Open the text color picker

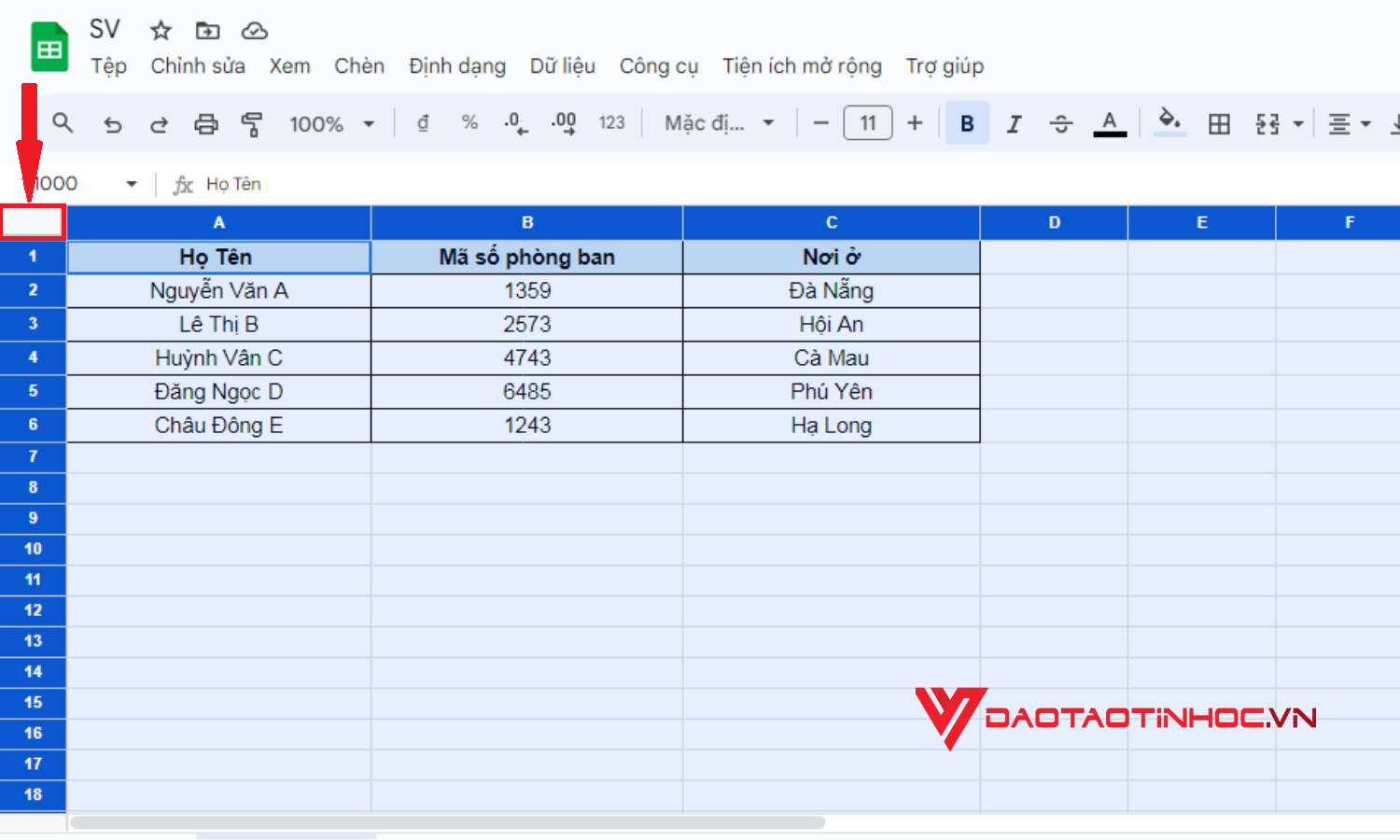tap(1110, 122)
